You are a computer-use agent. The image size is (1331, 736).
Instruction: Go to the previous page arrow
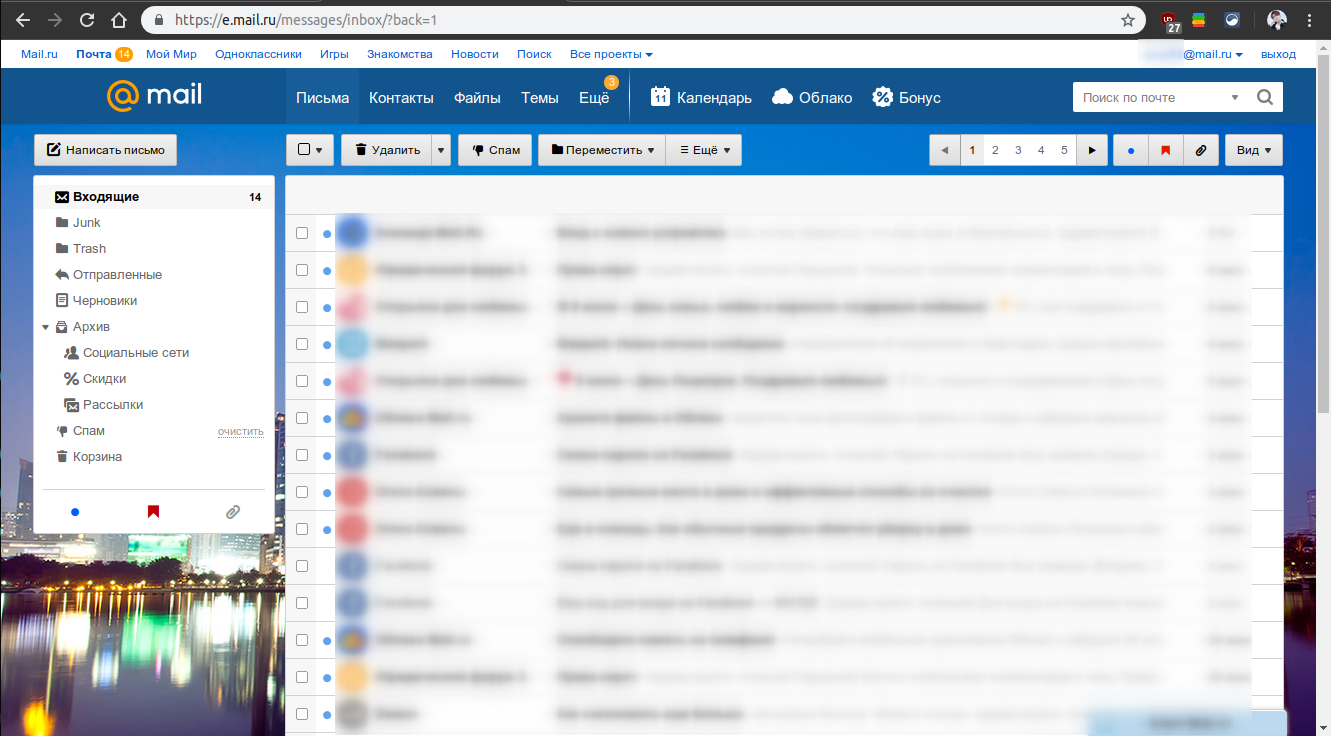point(944,150)
